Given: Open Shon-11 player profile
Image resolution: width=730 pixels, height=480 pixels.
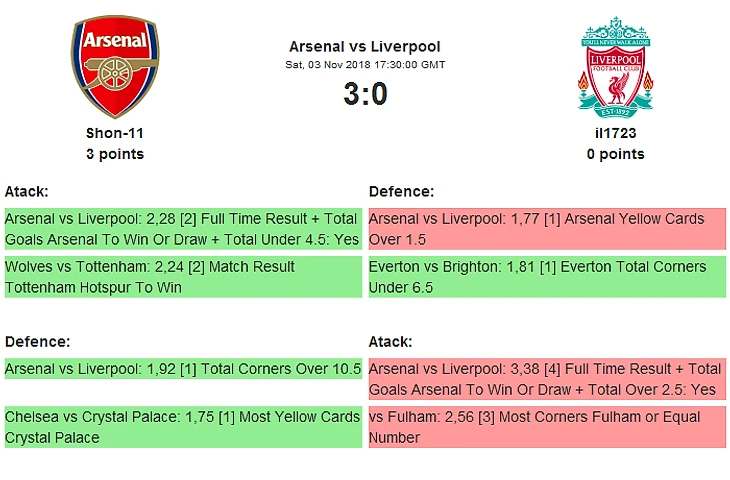Looking at the screenshot, I should (x=114, y=133).
